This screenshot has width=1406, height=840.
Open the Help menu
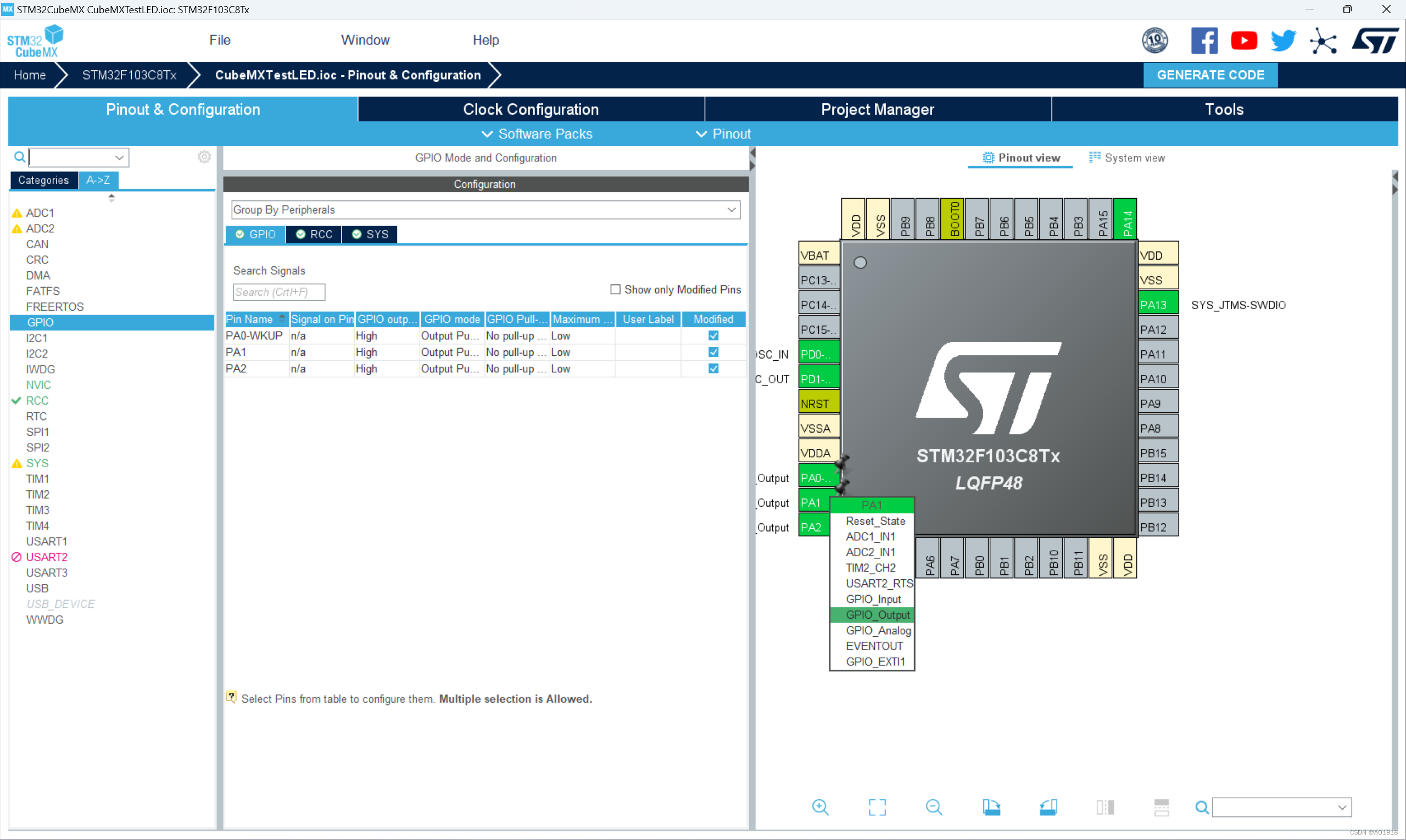point(486,40)
